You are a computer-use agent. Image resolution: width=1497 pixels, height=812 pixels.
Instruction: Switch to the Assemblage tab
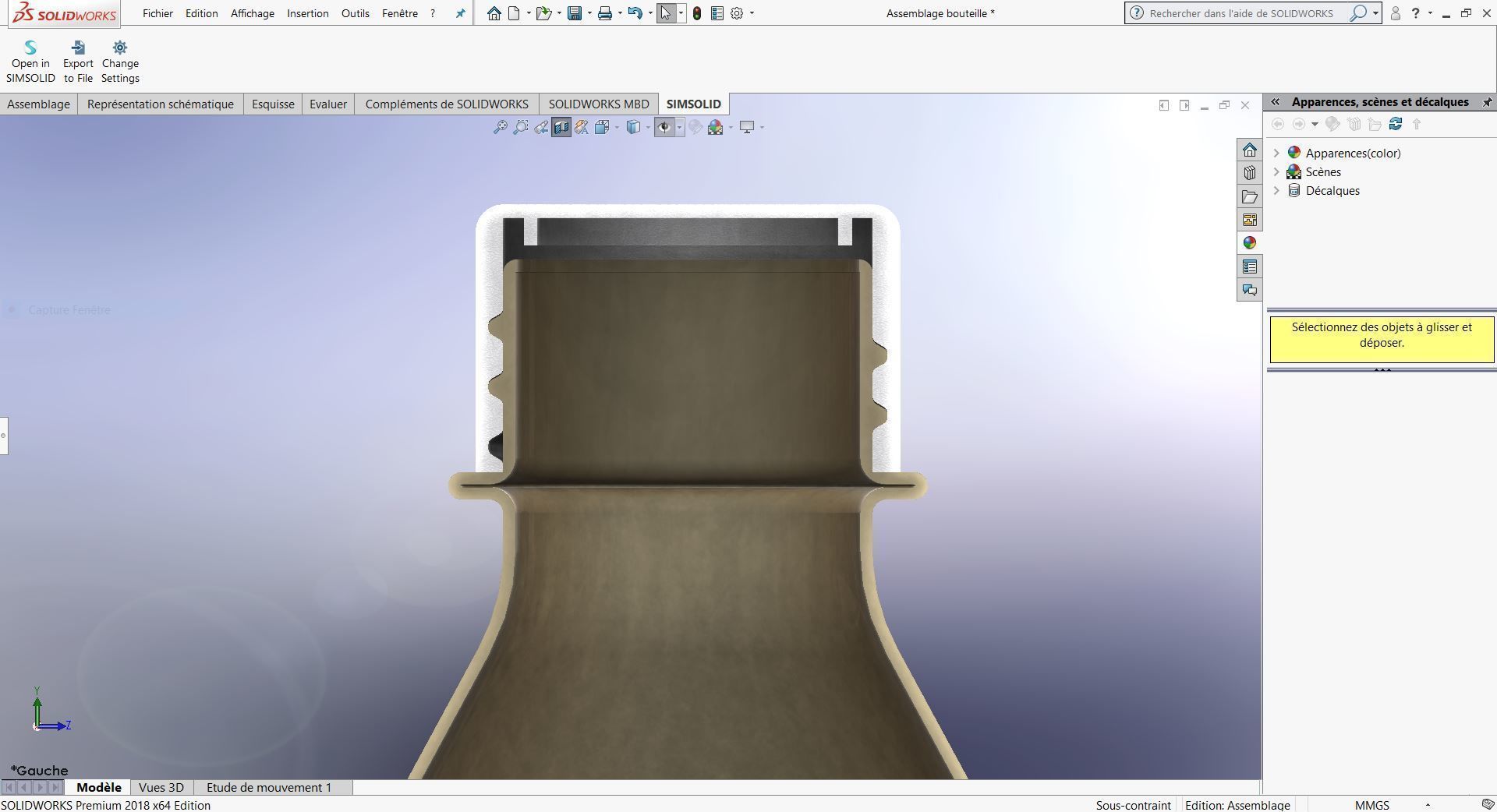[x=38, y=104]
